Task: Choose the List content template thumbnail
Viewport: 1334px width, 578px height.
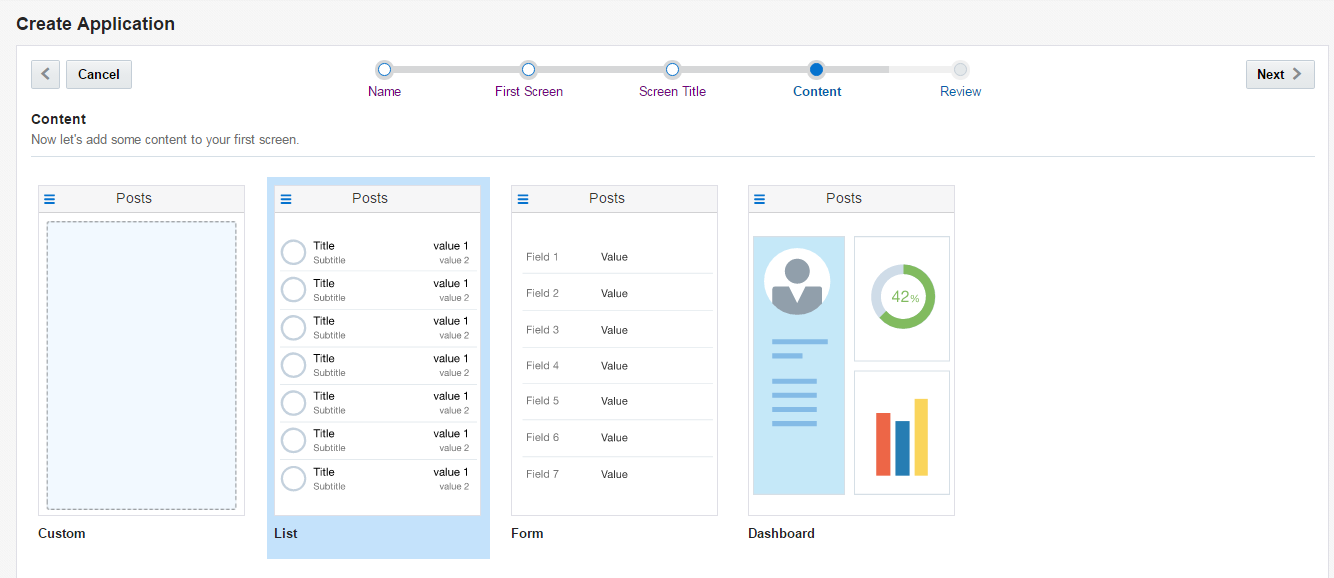Action: [x=378, y=350]
